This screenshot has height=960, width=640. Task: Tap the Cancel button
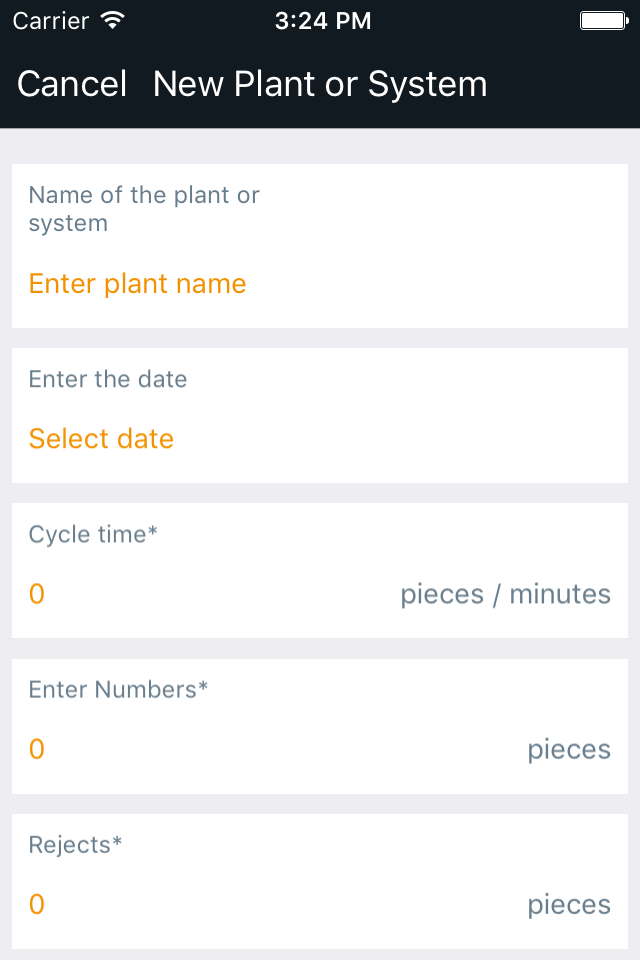tap(72, 83)
